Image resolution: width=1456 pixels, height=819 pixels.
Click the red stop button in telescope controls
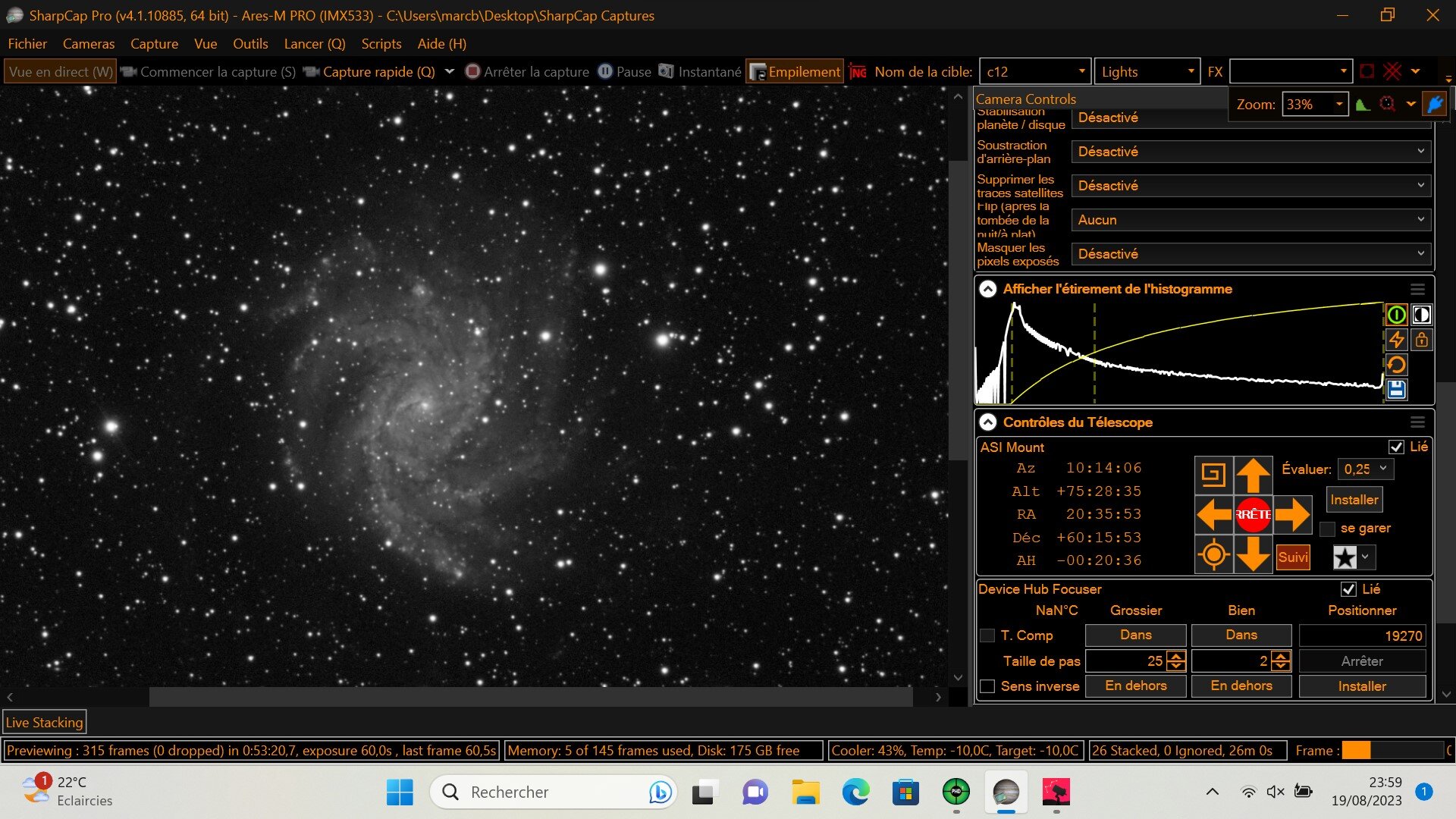pos(1253,514)
